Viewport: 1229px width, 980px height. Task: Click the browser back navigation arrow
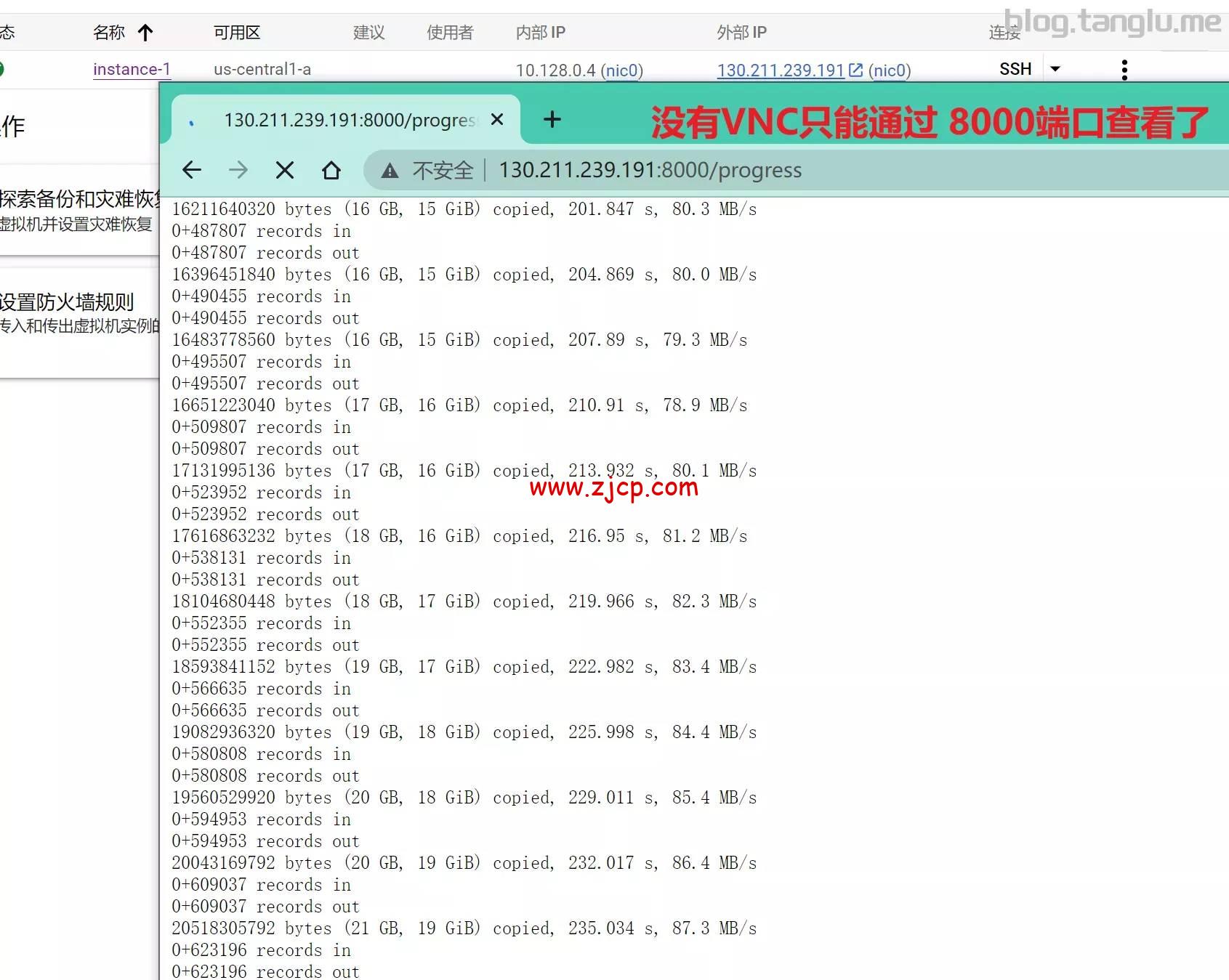pyautogui.click(x=191, y=169)
